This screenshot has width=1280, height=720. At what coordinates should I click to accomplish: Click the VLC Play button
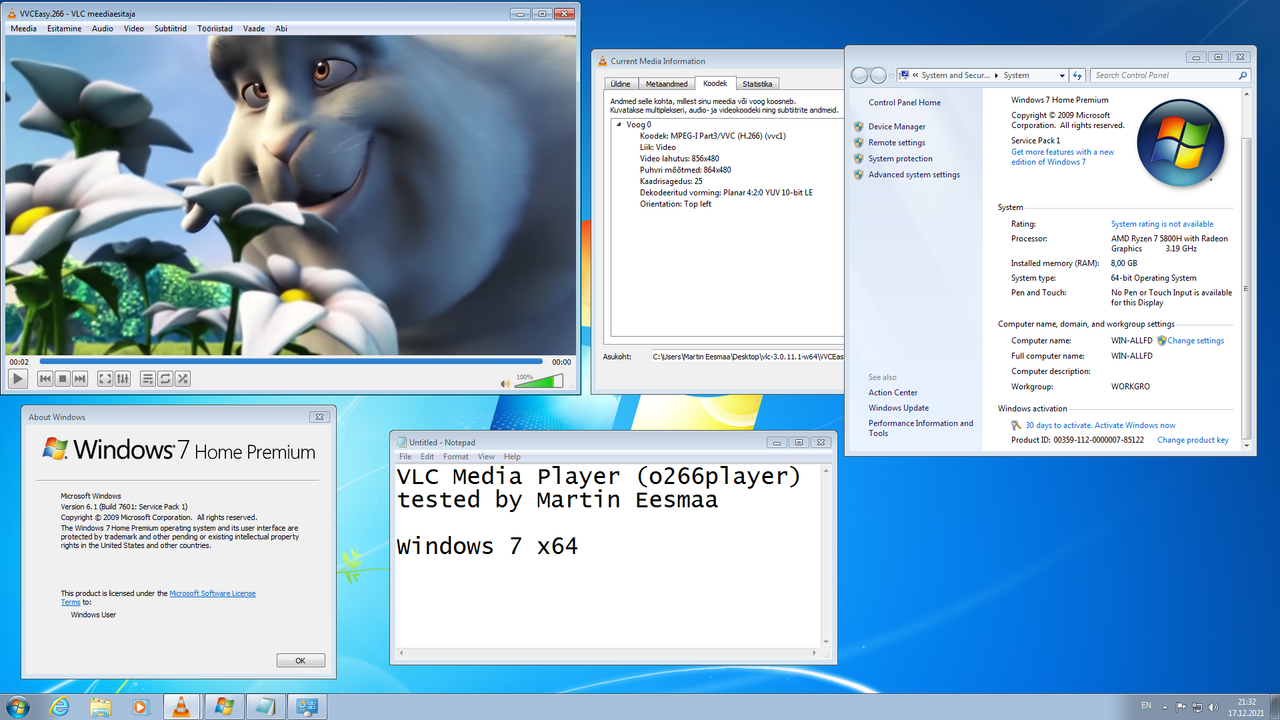(x=17, y=379)
